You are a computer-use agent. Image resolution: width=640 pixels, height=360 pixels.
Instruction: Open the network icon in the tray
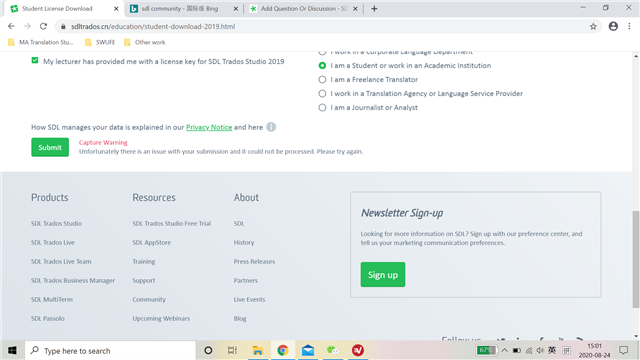529,350
